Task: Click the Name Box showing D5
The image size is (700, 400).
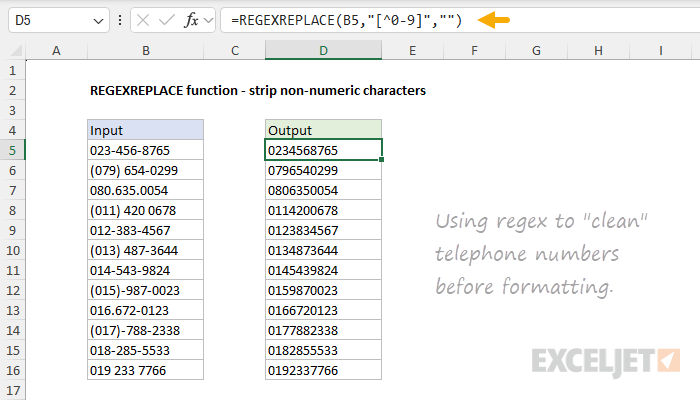Action: point(59,20)
